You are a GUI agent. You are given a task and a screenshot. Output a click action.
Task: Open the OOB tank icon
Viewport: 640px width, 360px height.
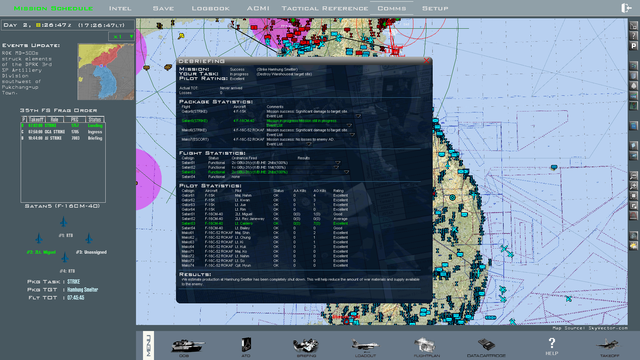187,346
